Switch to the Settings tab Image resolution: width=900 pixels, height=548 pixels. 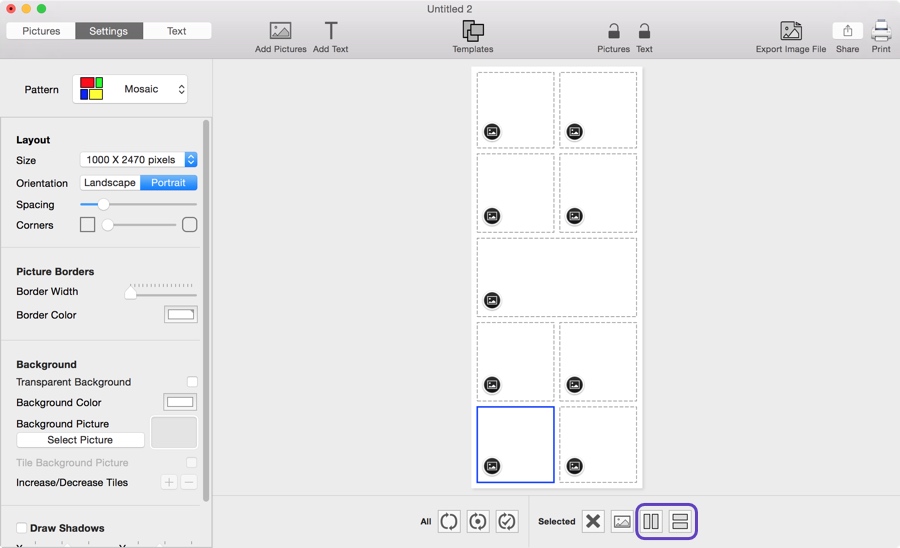[108, 31]
